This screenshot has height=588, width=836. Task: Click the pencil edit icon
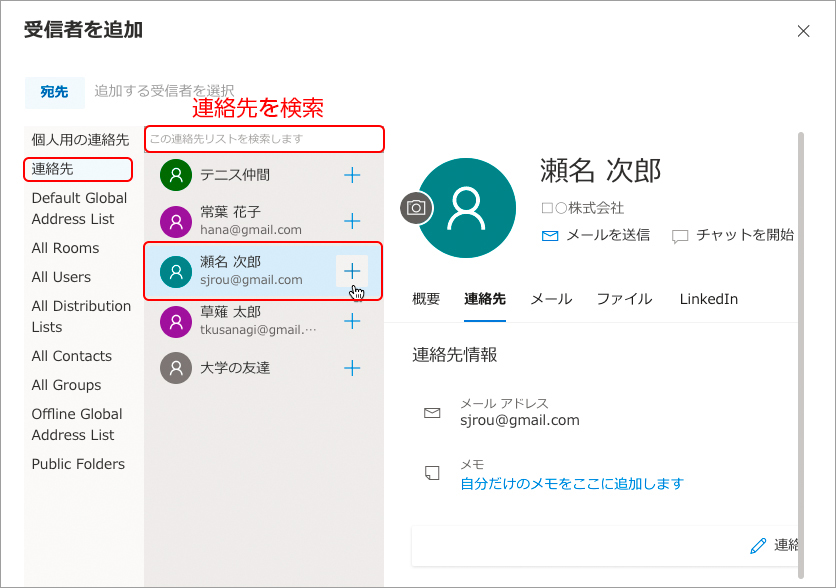click(x=758, y=546)
